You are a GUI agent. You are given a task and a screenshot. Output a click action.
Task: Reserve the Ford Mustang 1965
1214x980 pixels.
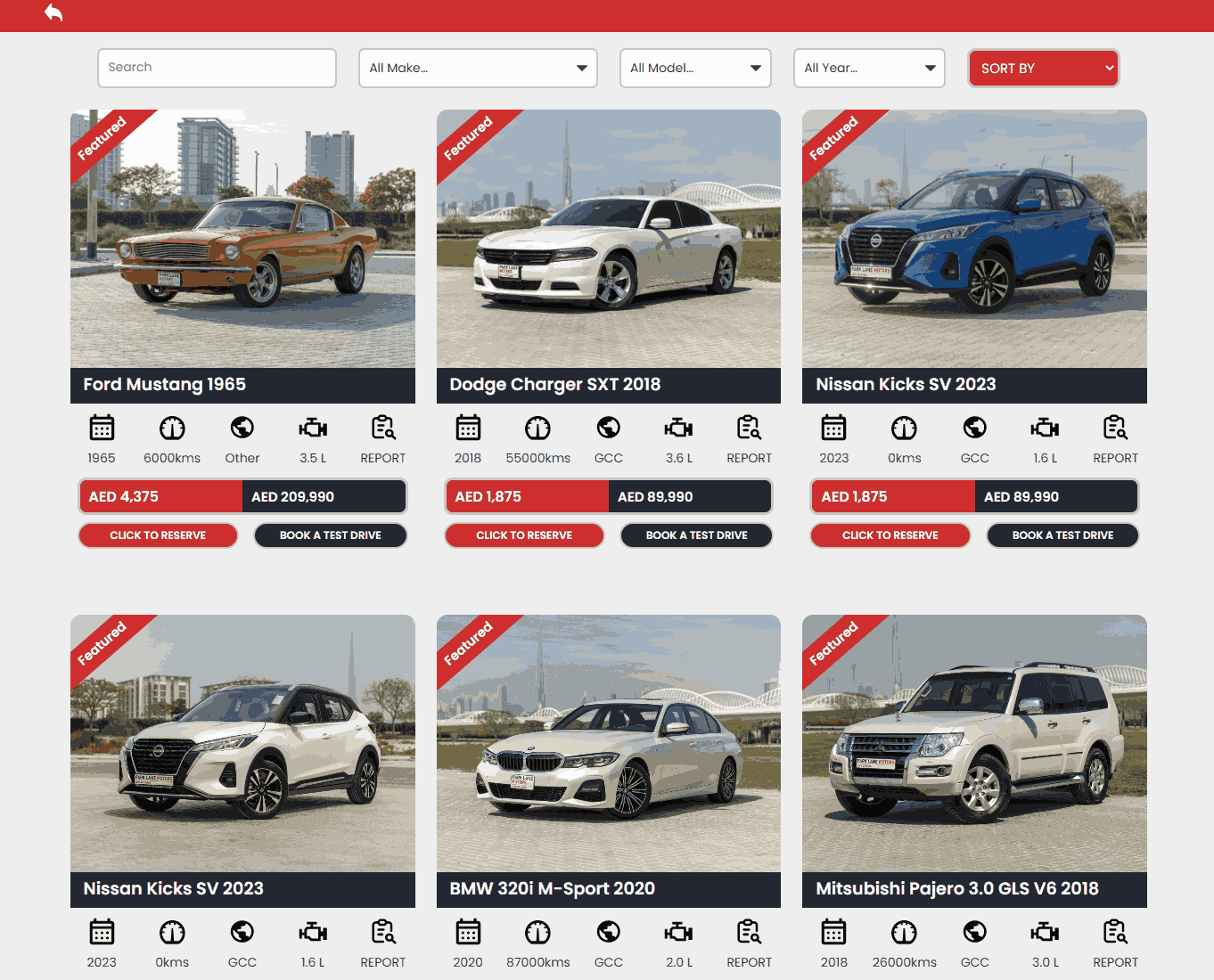[x=158, y=535]
